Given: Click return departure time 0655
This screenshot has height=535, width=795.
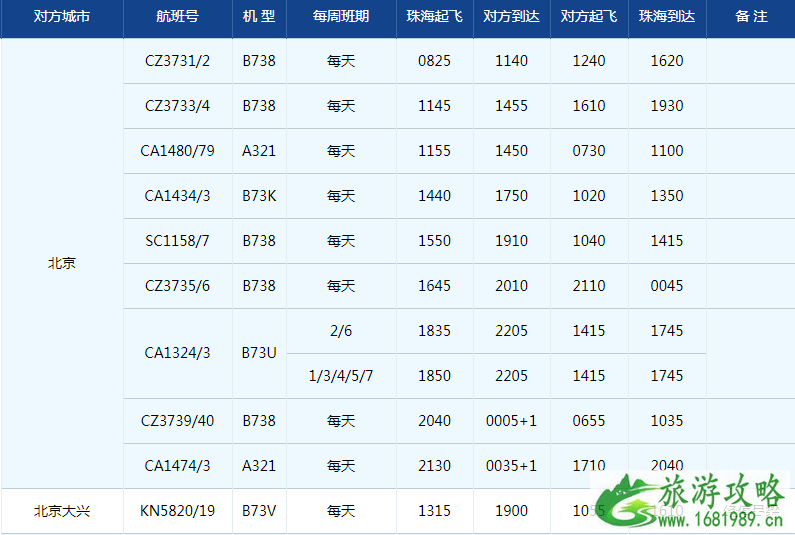Looking at the screenshot, I should pyautogui.click(x=589, y=421).
